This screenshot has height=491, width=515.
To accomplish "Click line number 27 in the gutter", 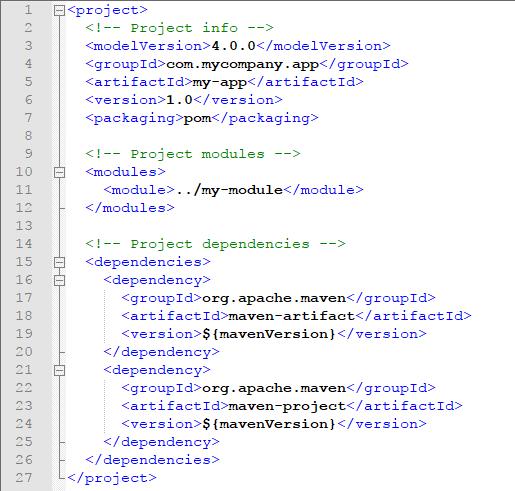I will click(x=24, y=478).
